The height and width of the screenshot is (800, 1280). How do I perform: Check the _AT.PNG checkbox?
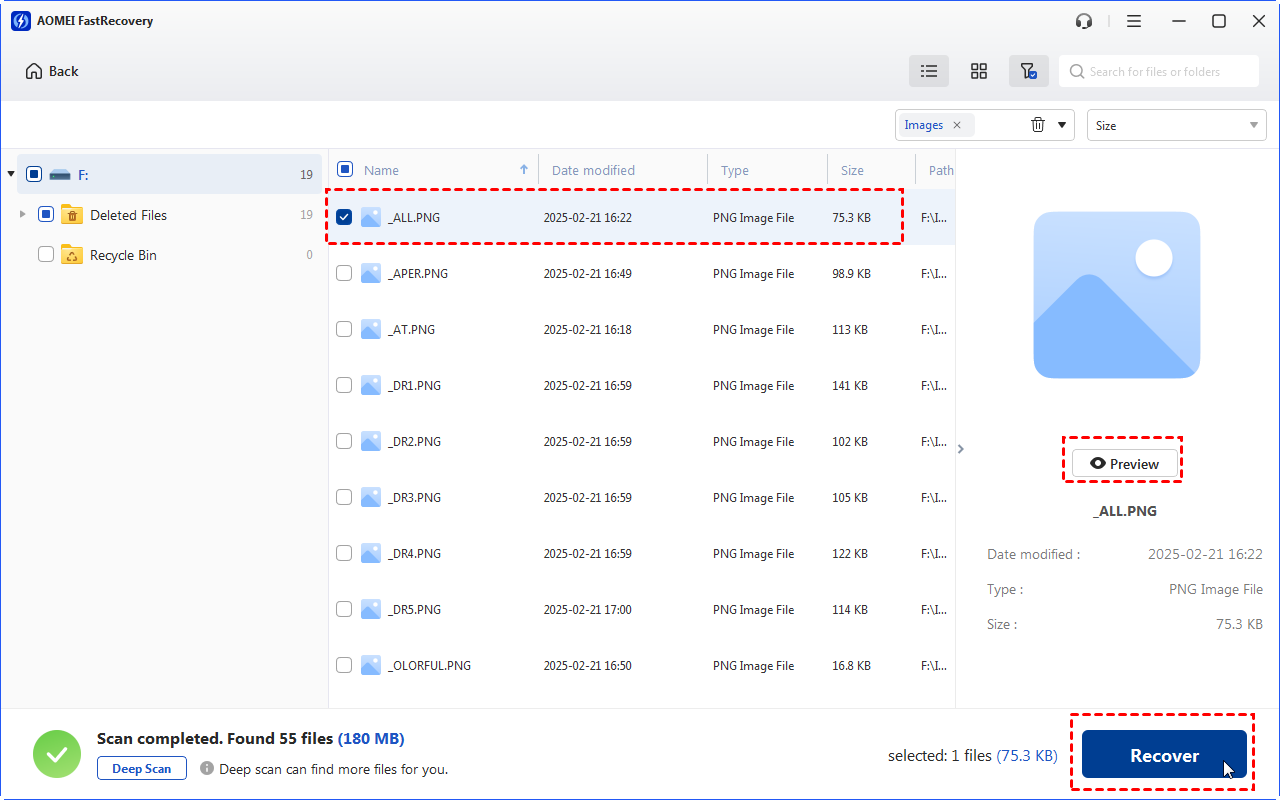point(344,329)
